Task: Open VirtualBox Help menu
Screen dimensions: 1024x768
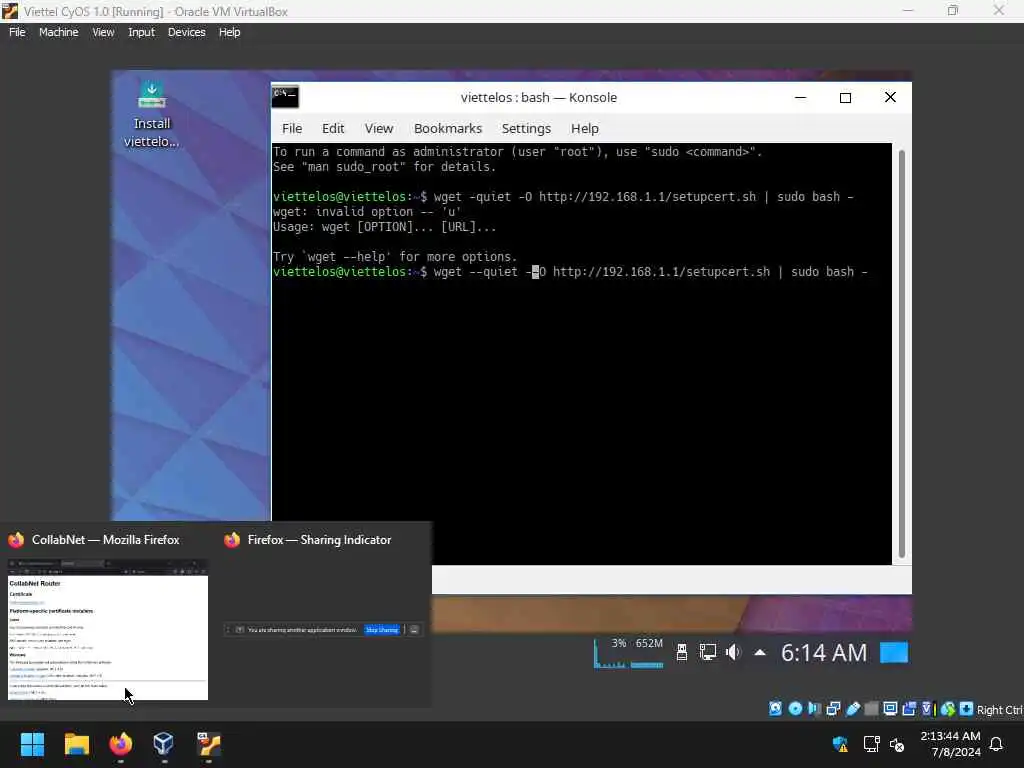Action: [x=229, y=32]
